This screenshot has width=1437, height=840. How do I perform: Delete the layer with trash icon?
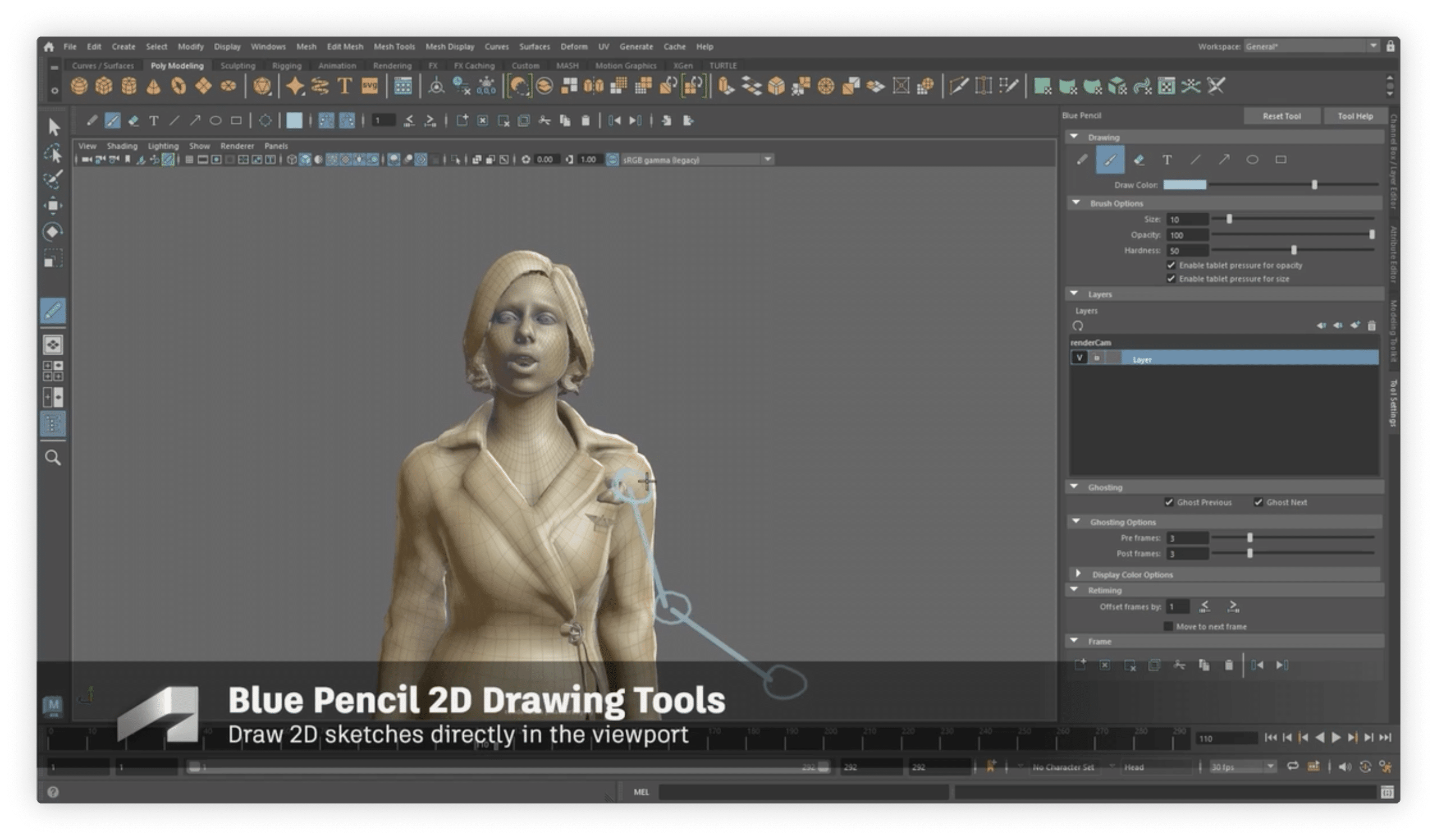(x=1371, y=325)
